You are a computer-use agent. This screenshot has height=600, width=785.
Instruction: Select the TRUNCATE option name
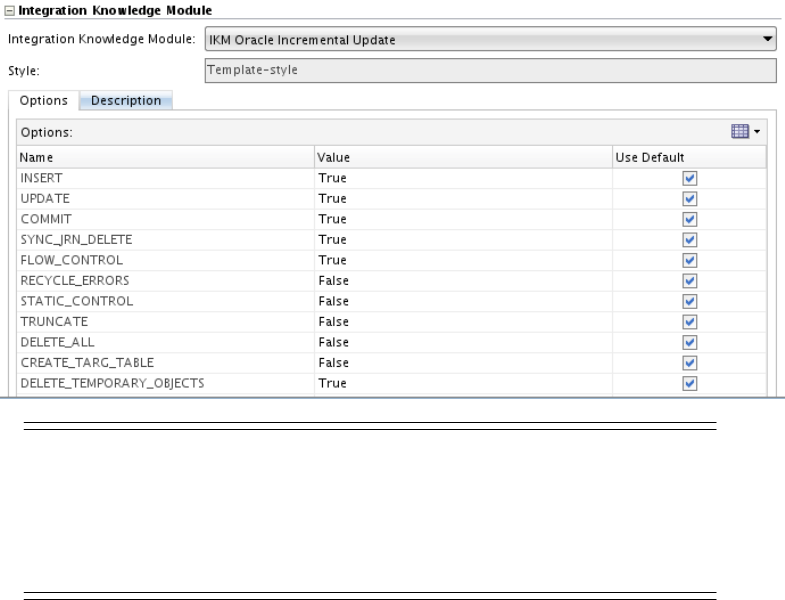pyautogui.click(x=54, y=322)
